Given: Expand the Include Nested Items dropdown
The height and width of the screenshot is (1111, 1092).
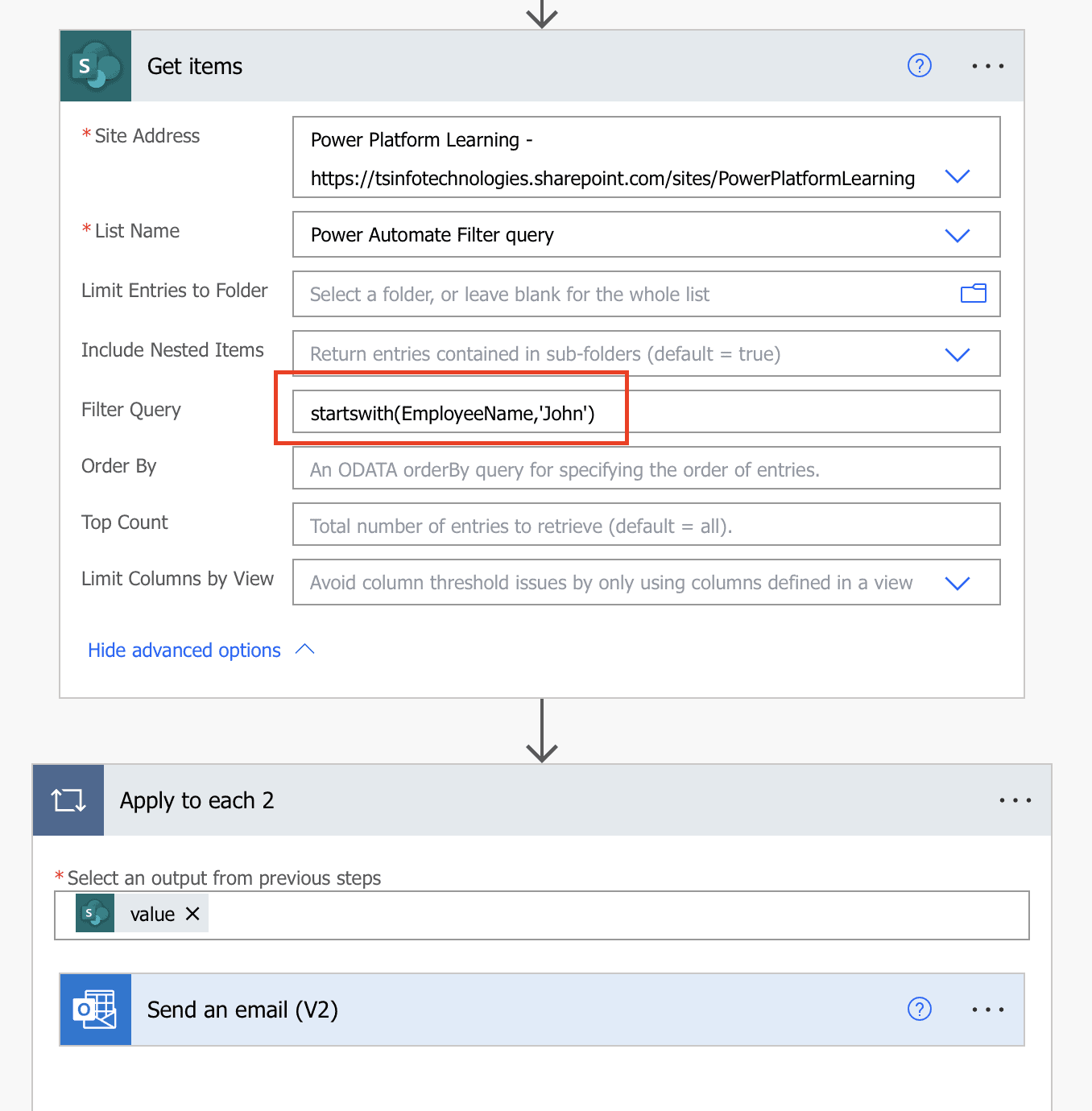Looking at the screenshot, I should point(958,353).
